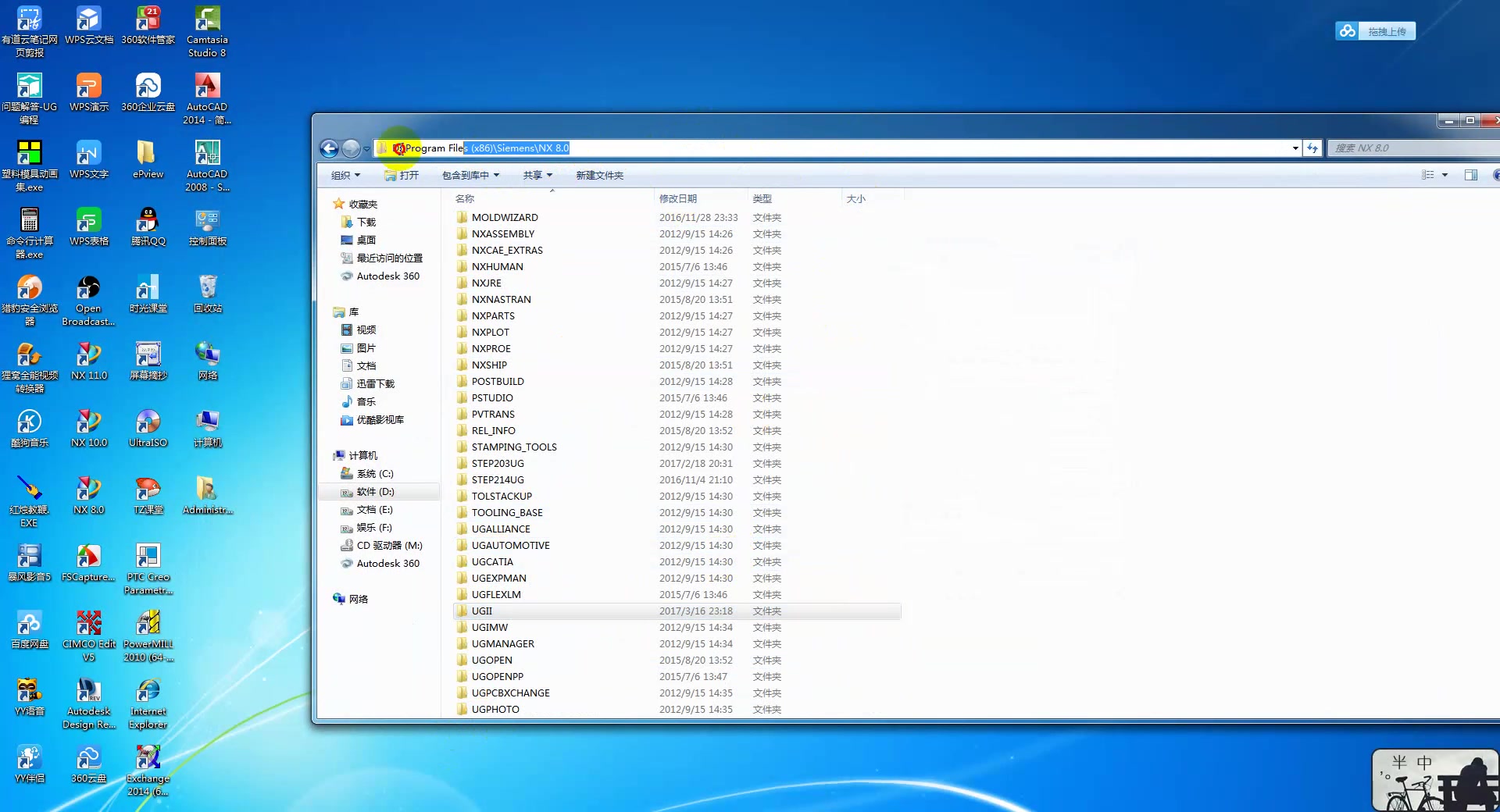Open the 包含到库中 dropdown
The height and width of the screenshot is (812, 1500).
470,175
